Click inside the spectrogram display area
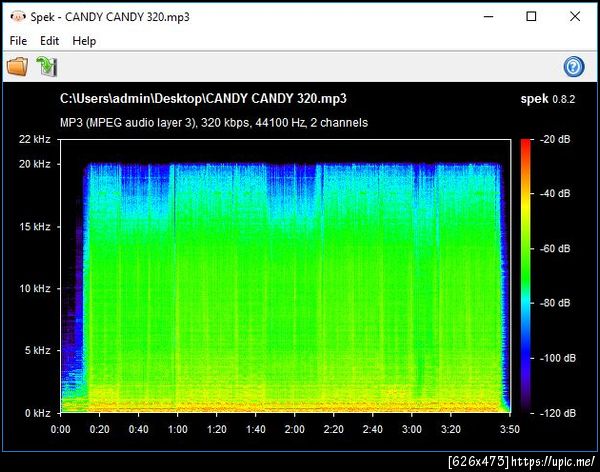This screenshot has width=600, height=472. 285,276
